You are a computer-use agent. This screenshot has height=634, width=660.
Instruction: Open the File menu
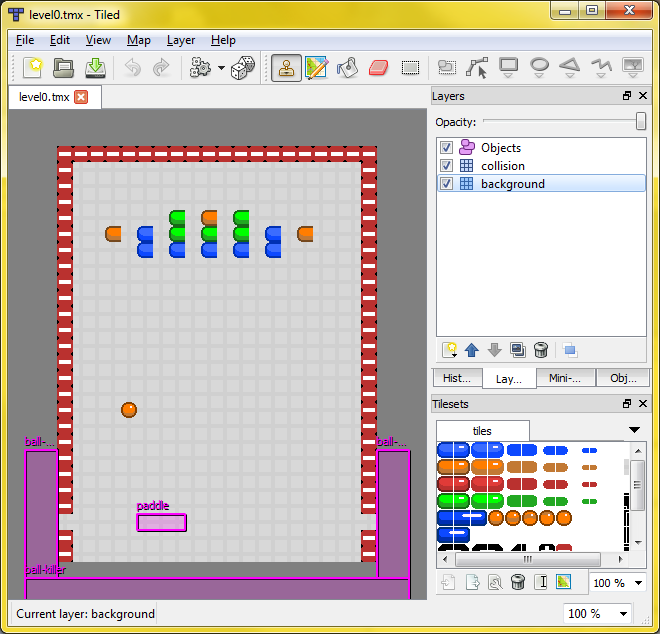[25, 40]
